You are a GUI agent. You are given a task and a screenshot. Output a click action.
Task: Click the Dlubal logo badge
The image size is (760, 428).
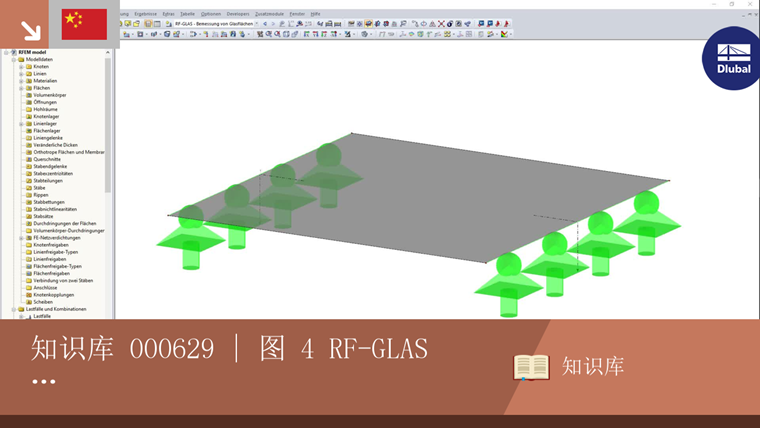click(733, 58)
